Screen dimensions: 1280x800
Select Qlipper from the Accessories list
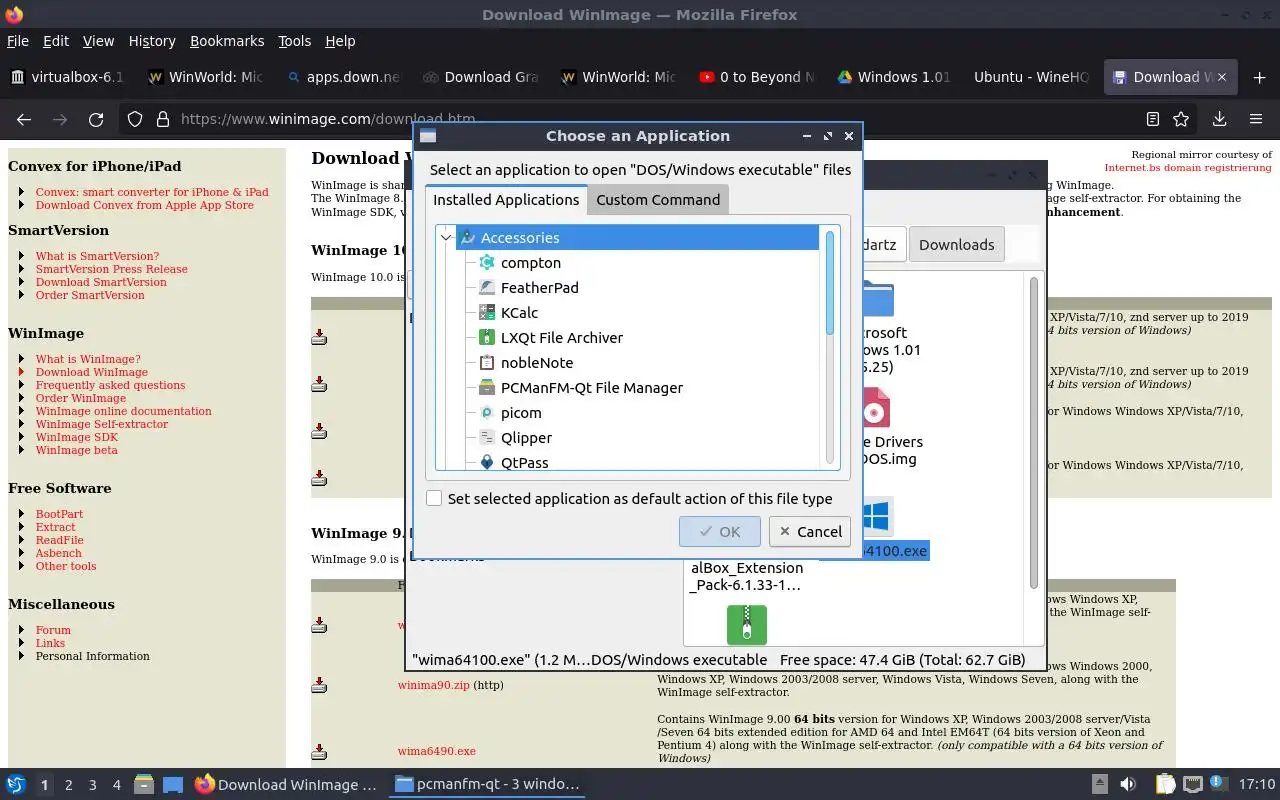click(x=526, y=438)
